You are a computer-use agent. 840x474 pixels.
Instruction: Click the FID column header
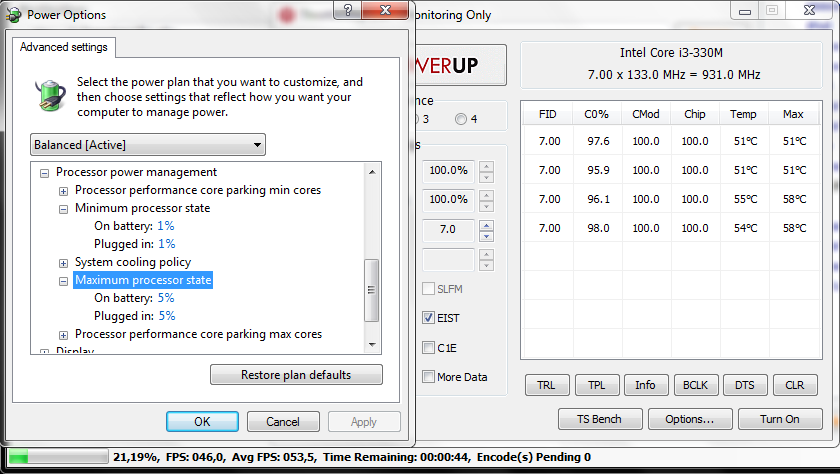click(548, 114)
